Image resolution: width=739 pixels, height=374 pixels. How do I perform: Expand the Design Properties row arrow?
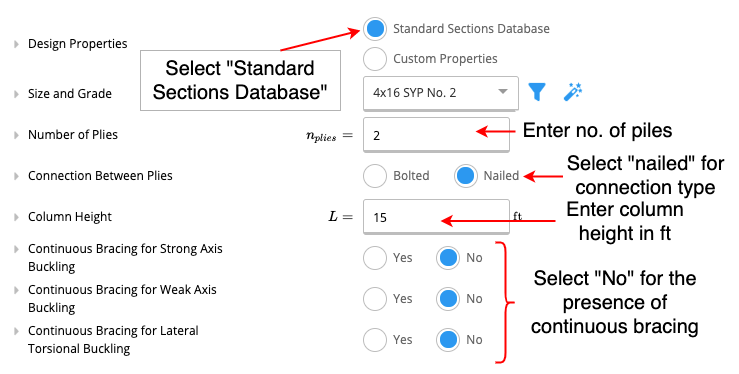click(x=16, y=44)
